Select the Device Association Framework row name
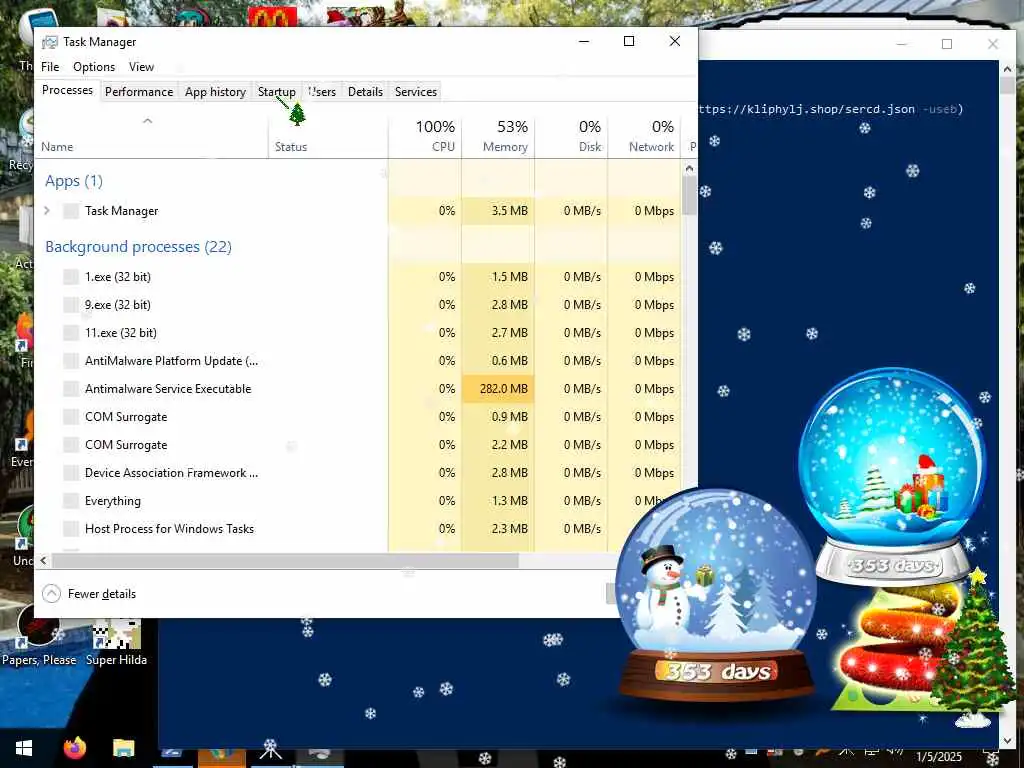1024x768 pixels. pos(171,473)
